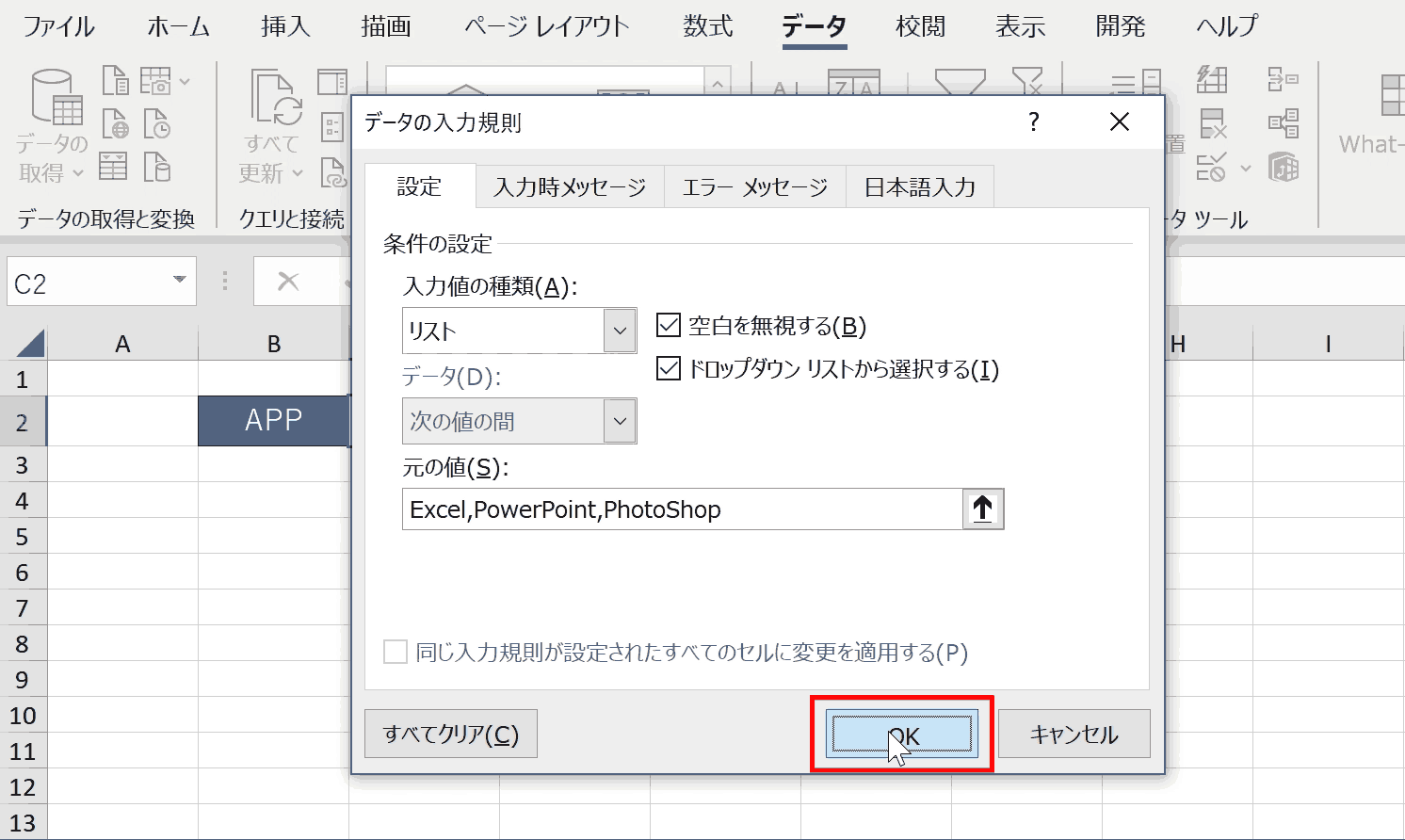The width and height of the screenshot is (1405, 840).
Task: Click the 元の値 source input field
Action: (x=683, y=509)
